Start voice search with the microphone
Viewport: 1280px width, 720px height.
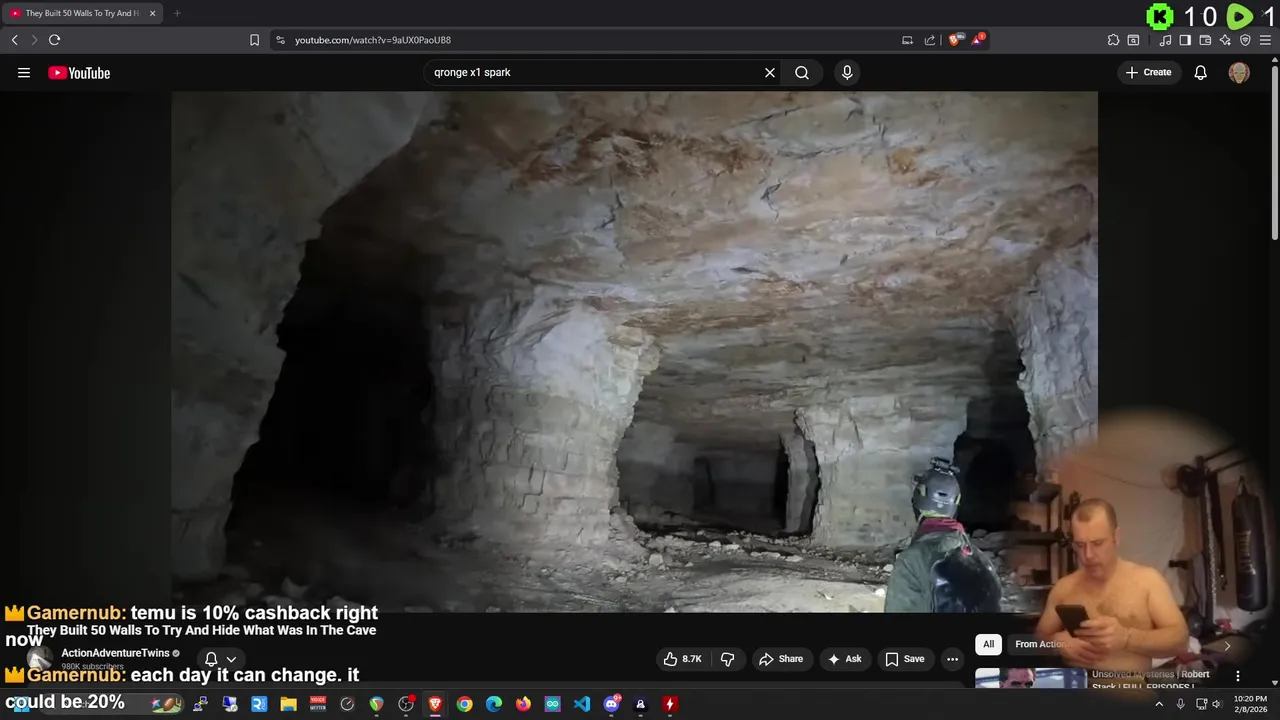[847, 73]
